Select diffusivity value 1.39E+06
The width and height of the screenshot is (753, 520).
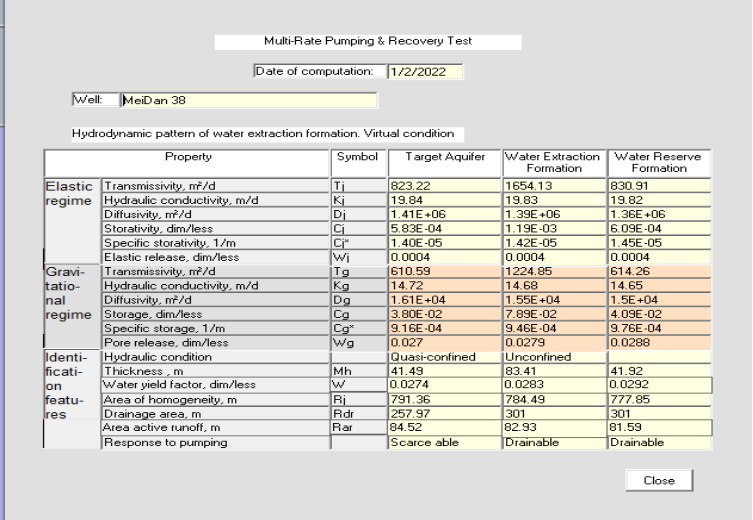(x=554, y=214)
